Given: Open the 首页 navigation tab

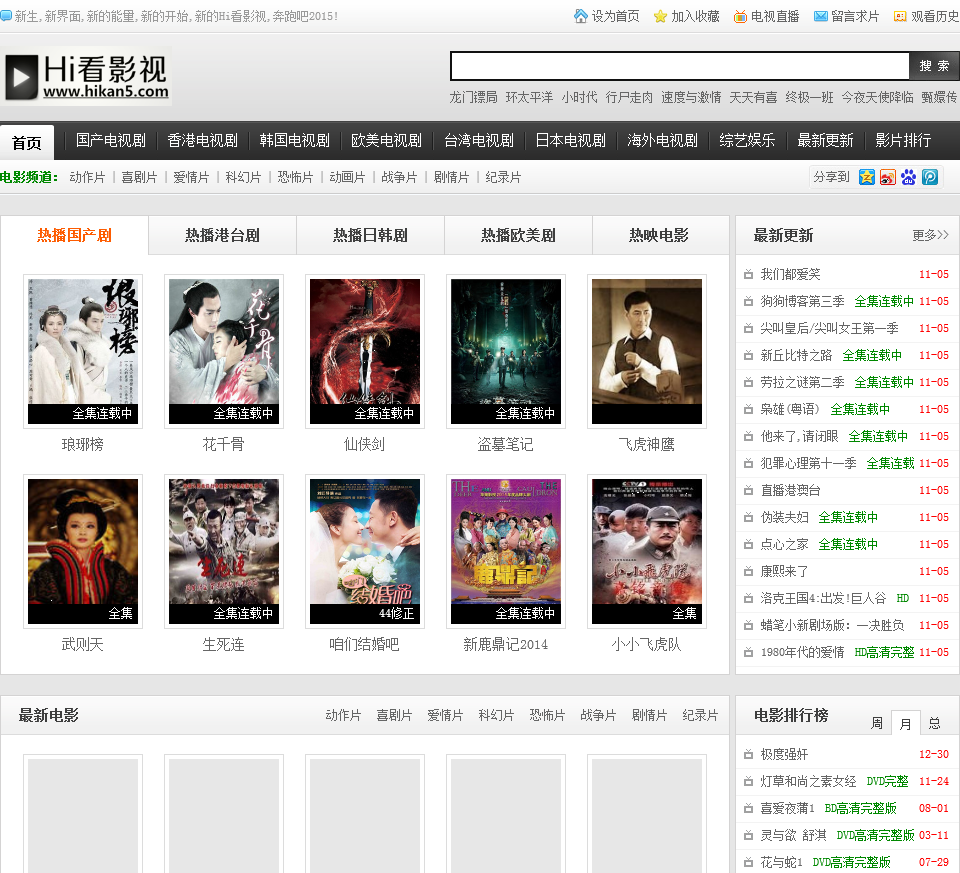Looking at the screenshot, I should (x=27, y=143).
